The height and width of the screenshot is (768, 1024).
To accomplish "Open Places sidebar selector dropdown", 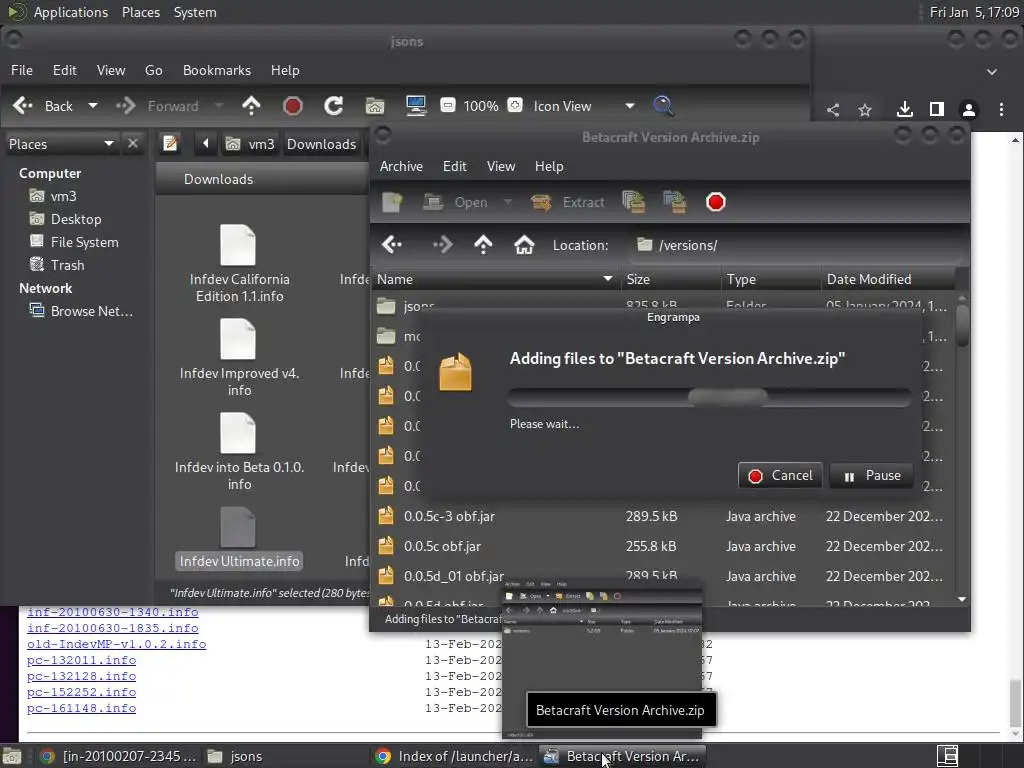I will click(x=61, y=144).
